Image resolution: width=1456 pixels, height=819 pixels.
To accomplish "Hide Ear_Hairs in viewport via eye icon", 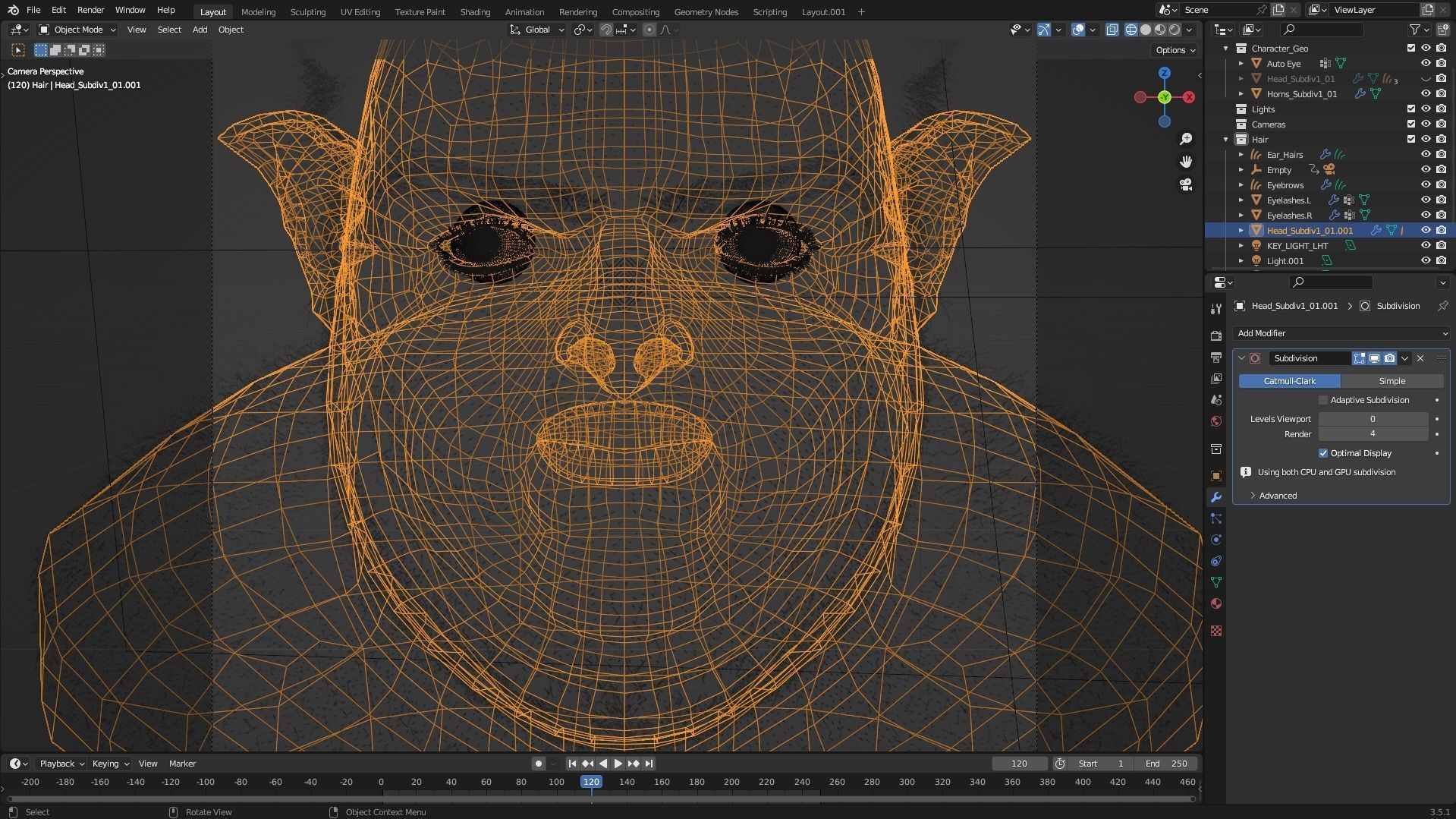I will click(1426, 154).
